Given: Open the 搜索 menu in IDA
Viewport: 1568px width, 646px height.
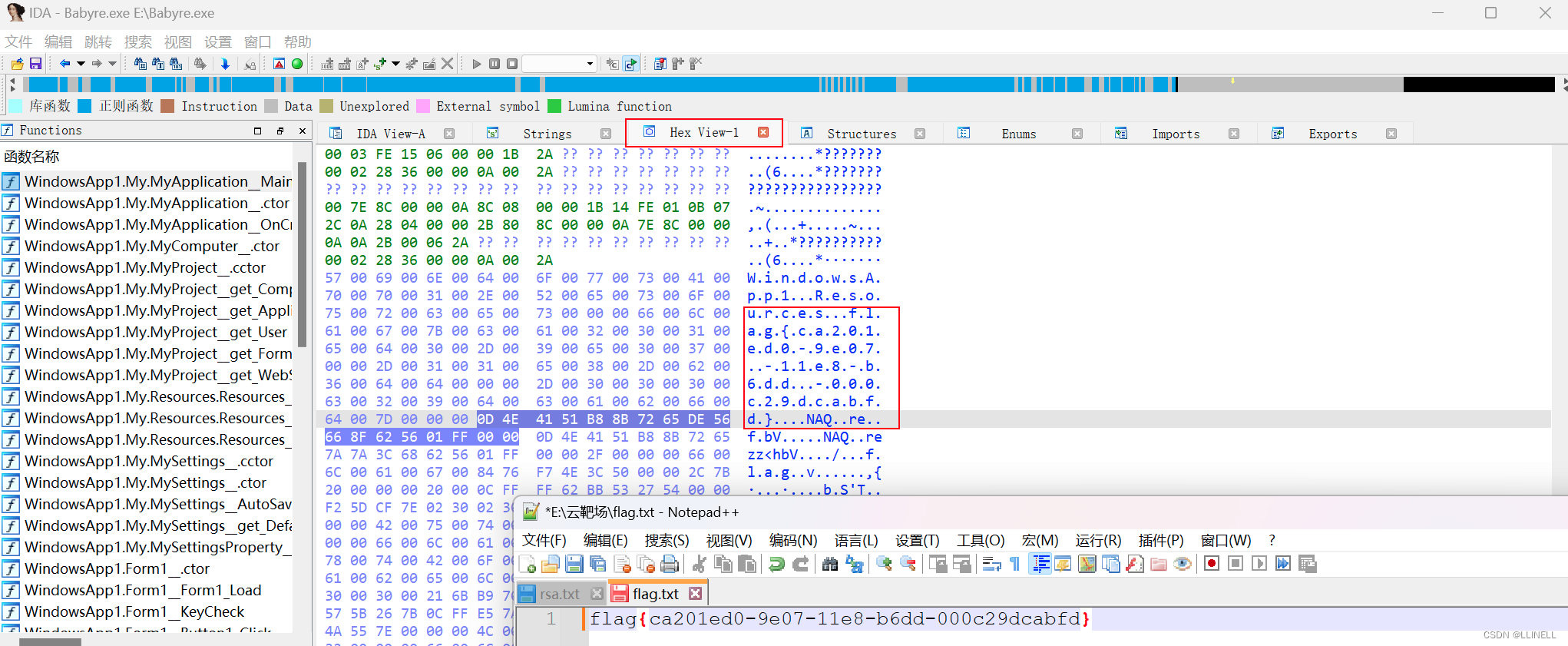Looking at the screenshot, I should (x=138, y=41).
